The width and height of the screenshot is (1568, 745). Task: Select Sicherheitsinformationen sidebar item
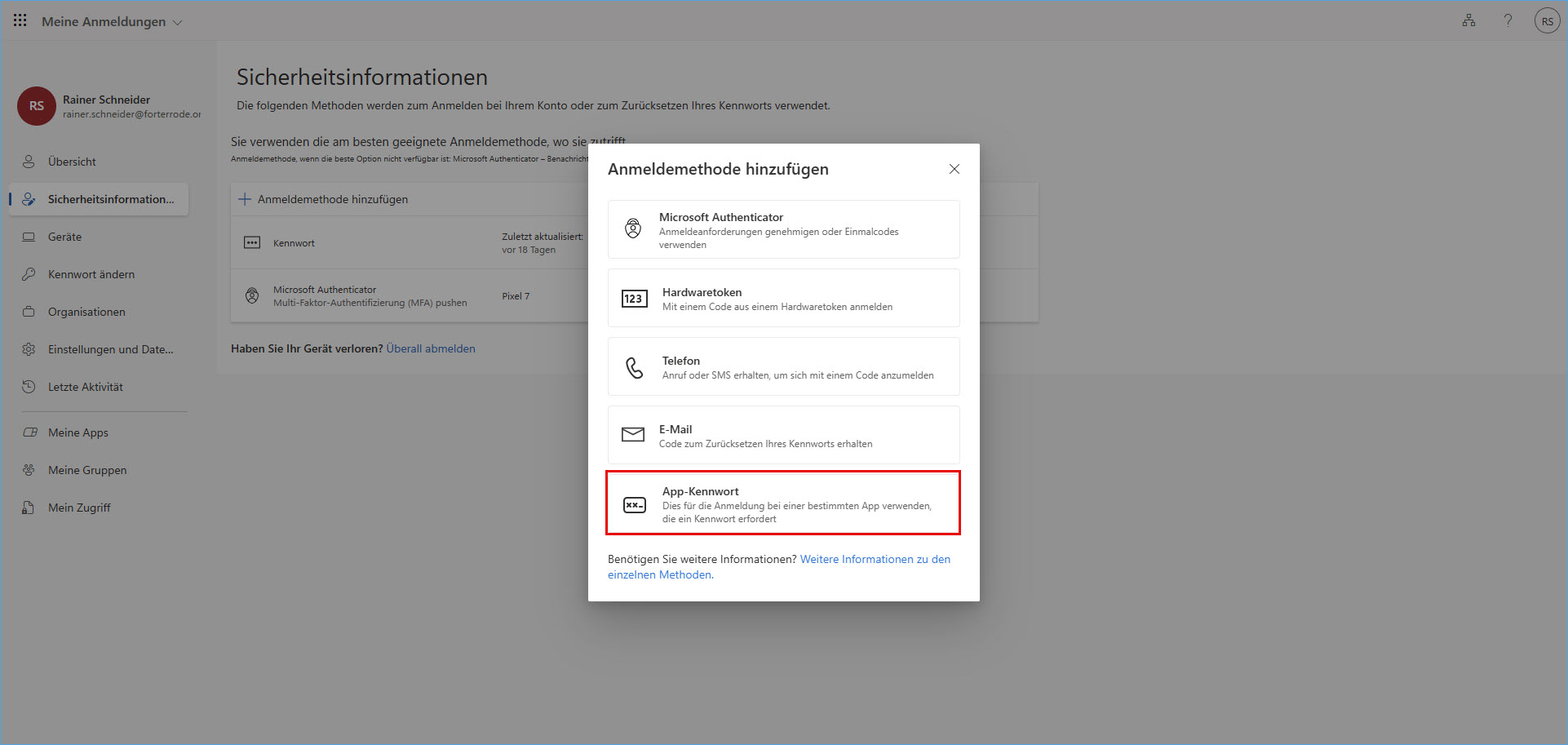point(99,199)
